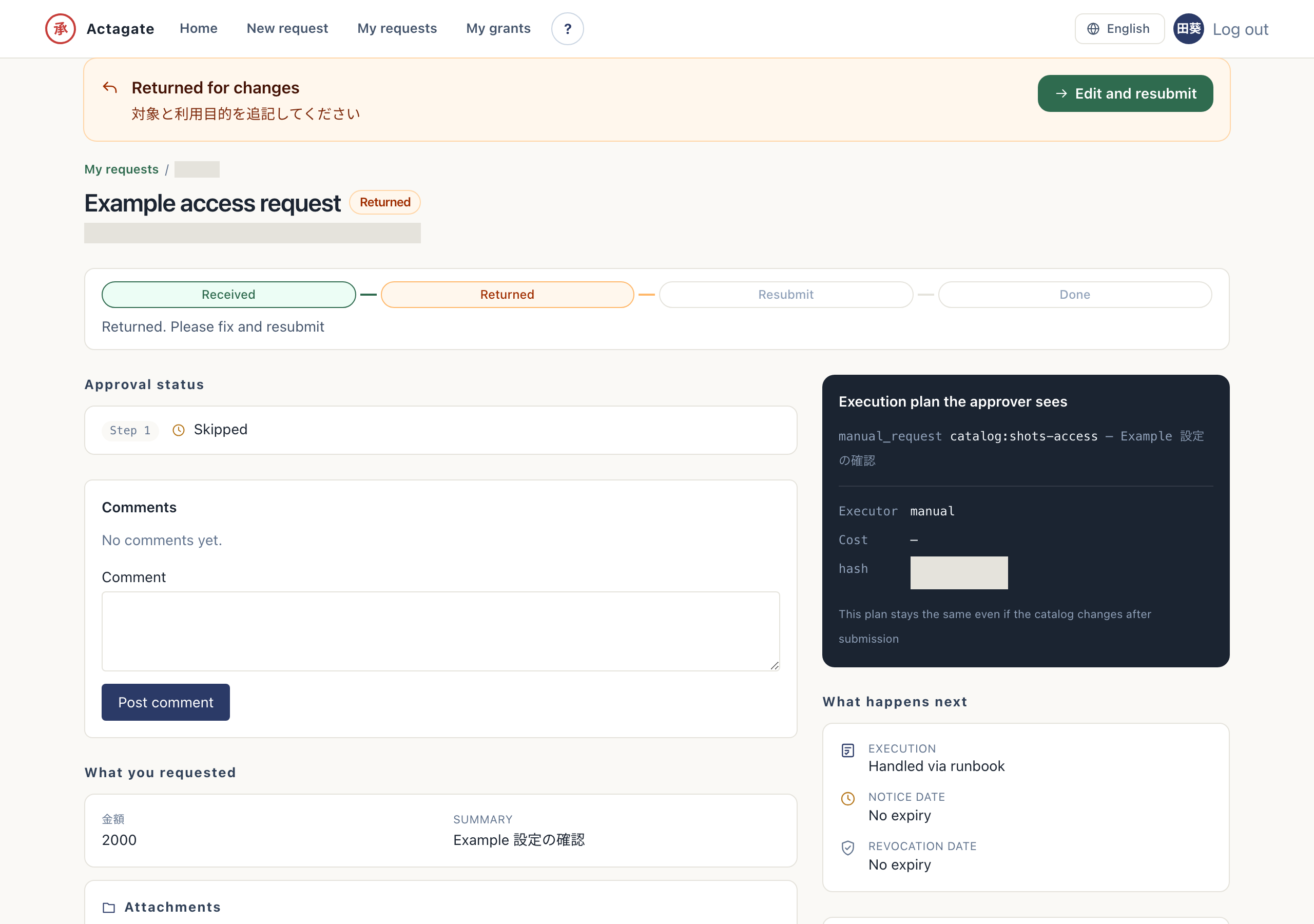Click the Returned step in progress tracker

click(x=507, y=294)
